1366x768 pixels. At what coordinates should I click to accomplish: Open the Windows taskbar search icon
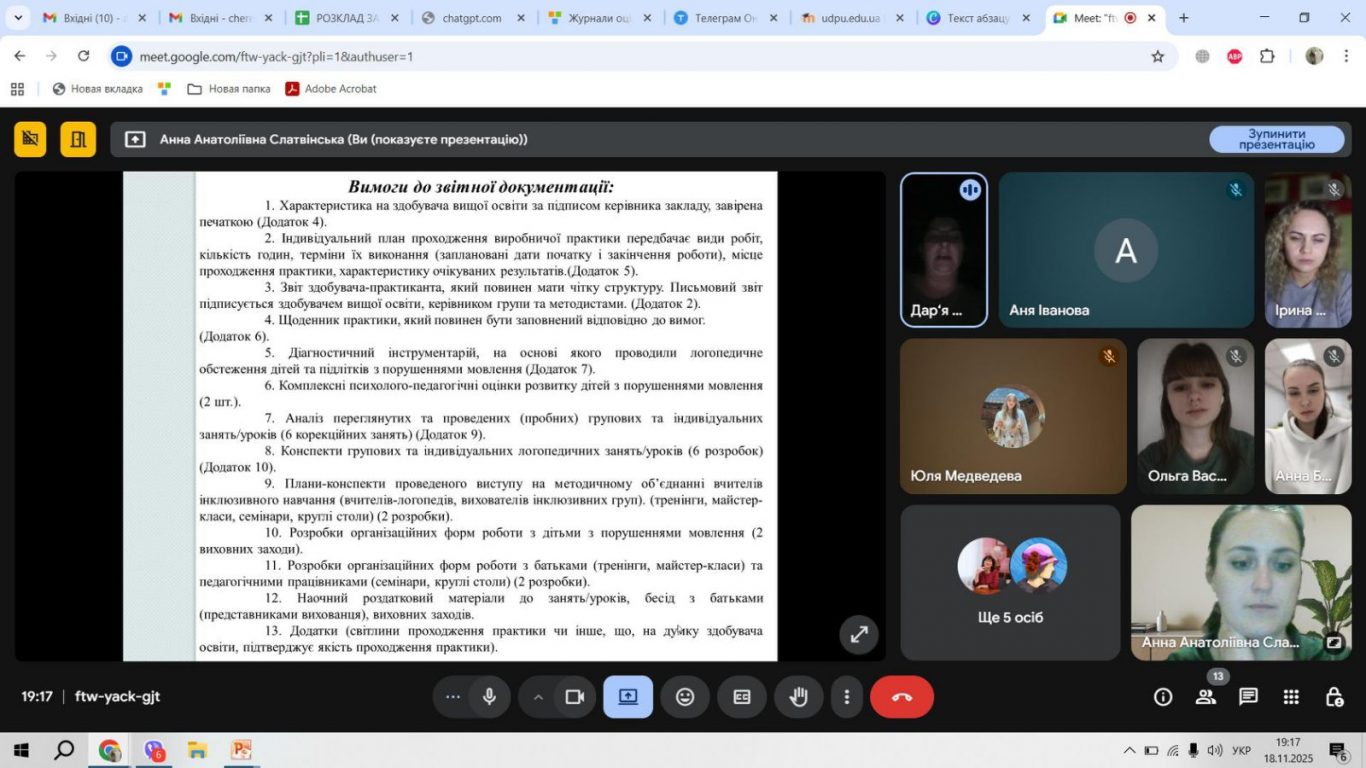[x=64, y=750]
